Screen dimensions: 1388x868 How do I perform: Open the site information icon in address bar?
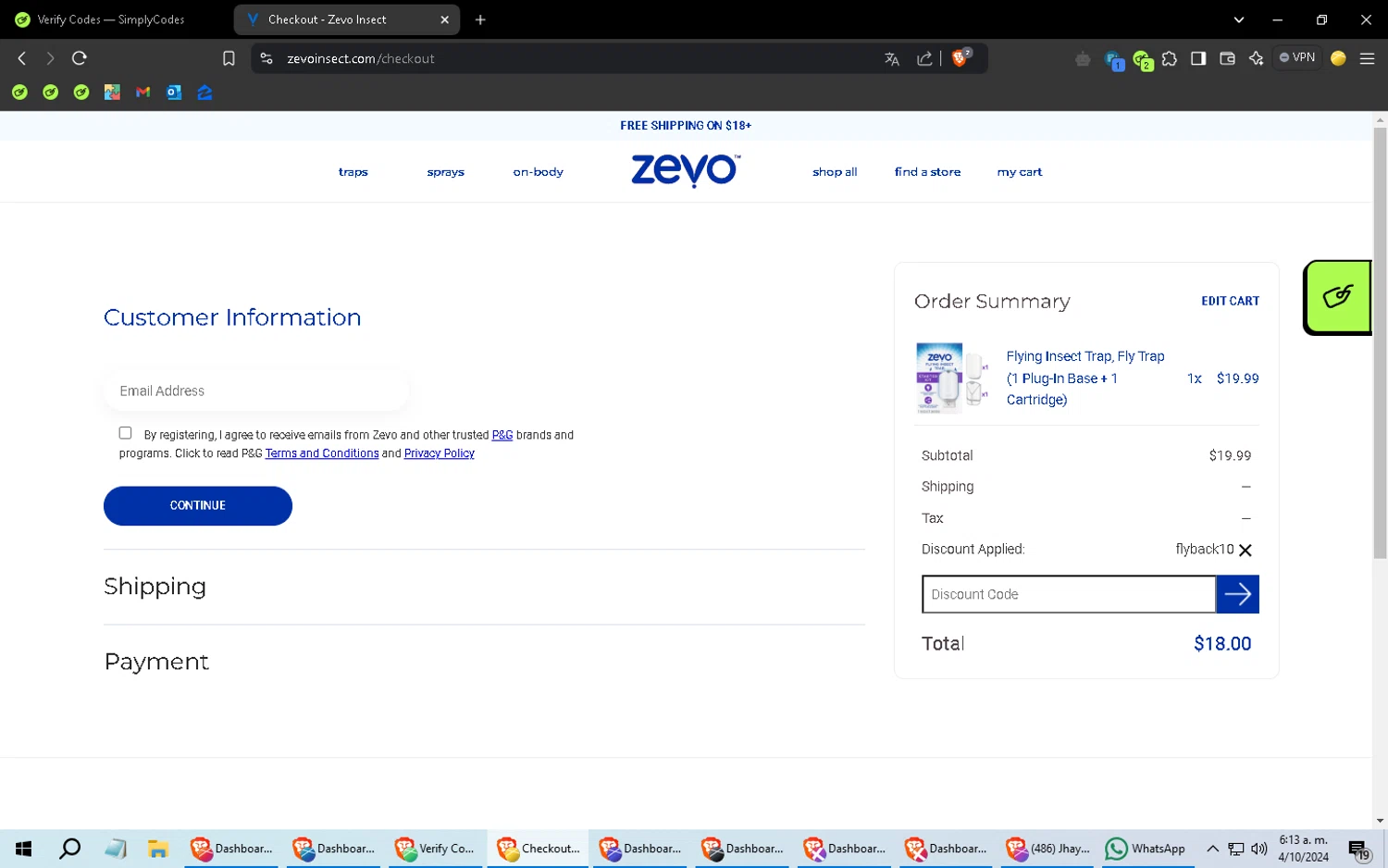coord(266,58)
